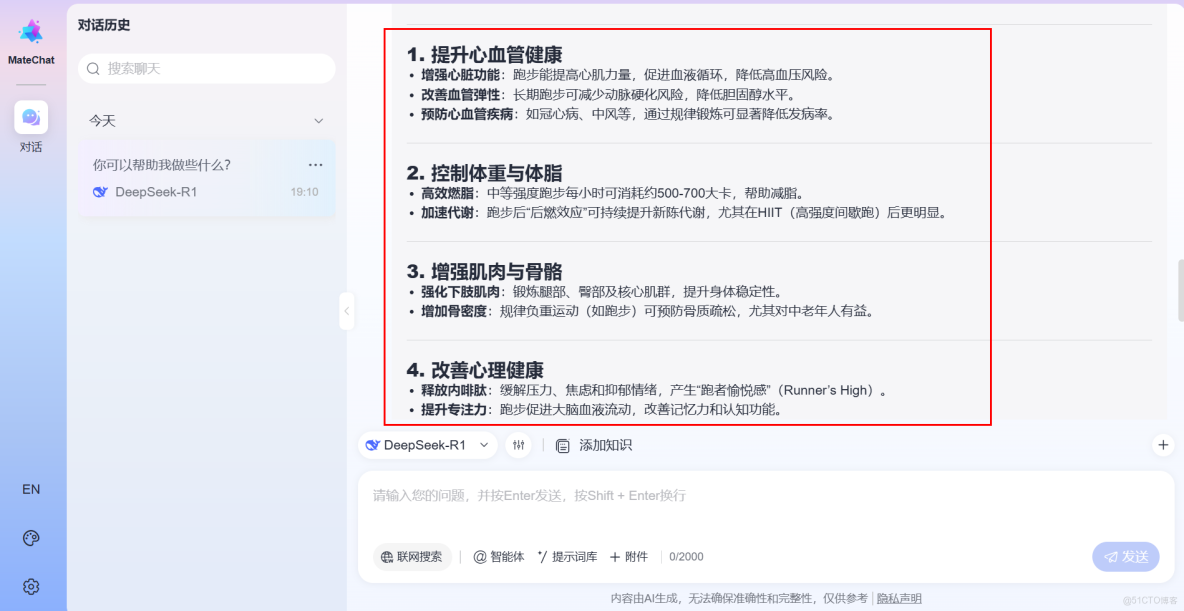Image resolution: width=1184 pixels, height=611 pixels.
Task: Open the theme palette icon in sidebar
Action: [31, 538]
